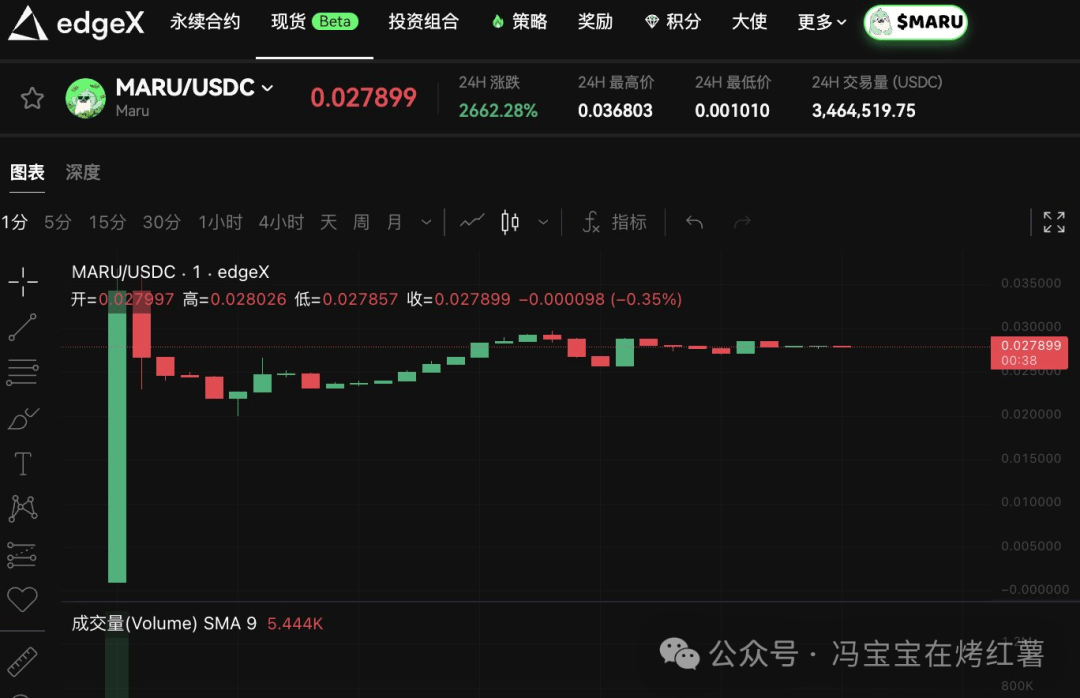The width and height of the screenshot is (1080, 698).
Task: Open the chart patterns tool
Action: pos(23,508)
